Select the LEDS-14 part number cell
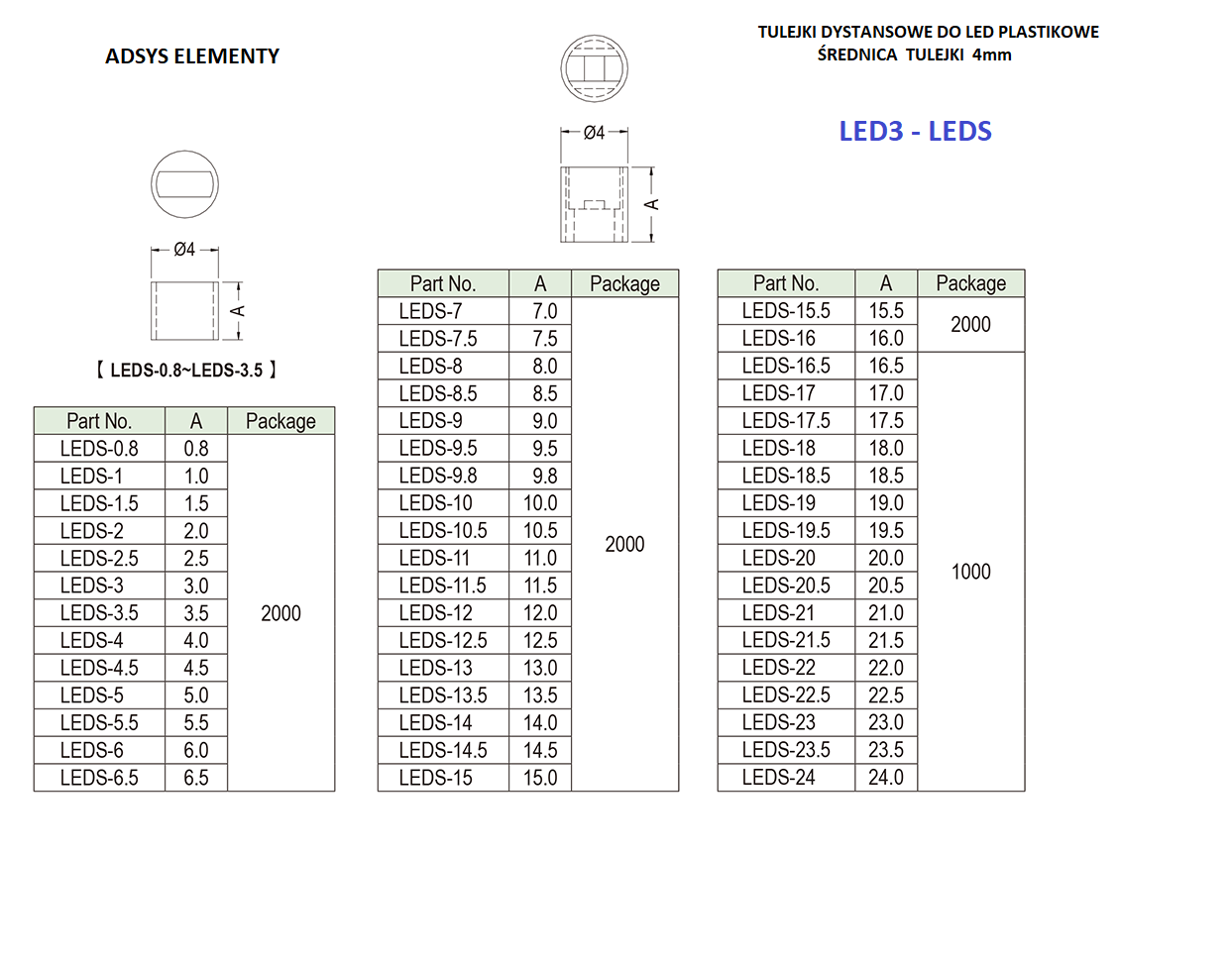This screenshot has height=963, width=1232. coord(443,723)
